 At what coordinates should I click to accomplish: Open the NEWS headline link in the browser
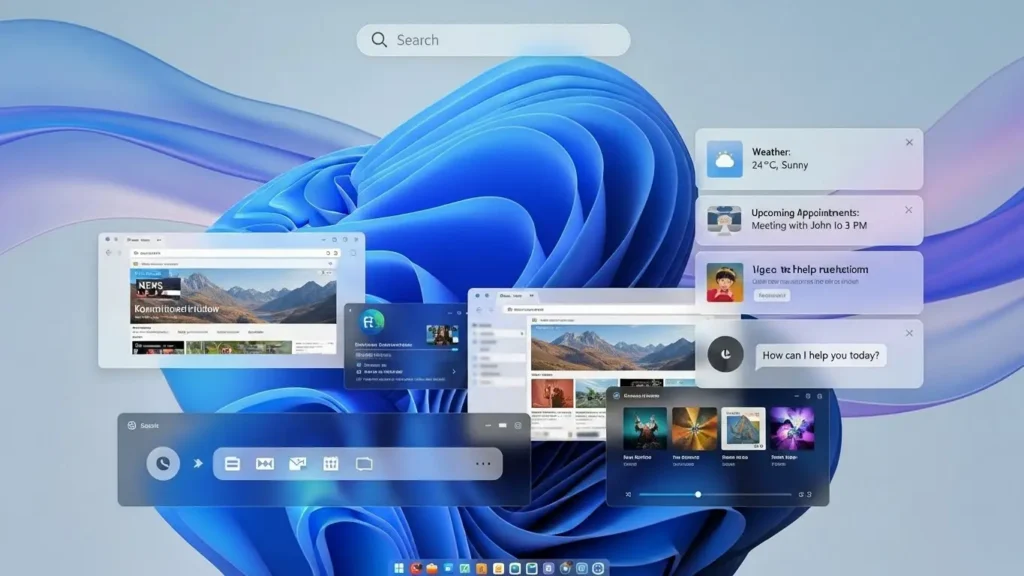coord(150,286)
